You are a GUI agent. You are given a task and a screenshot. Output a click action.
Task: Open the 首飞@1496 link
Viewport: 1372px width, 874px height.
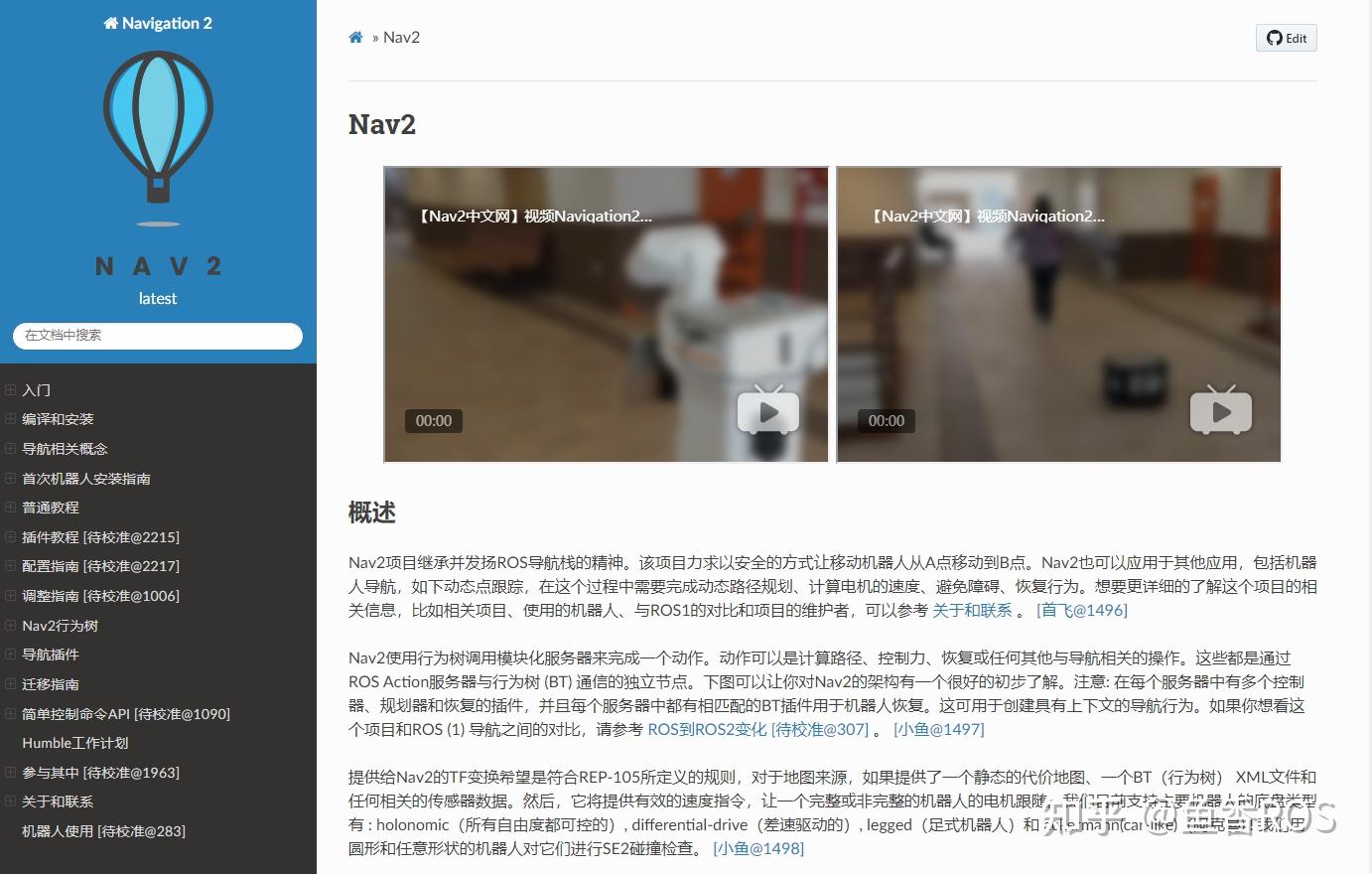coord(1081,610)
